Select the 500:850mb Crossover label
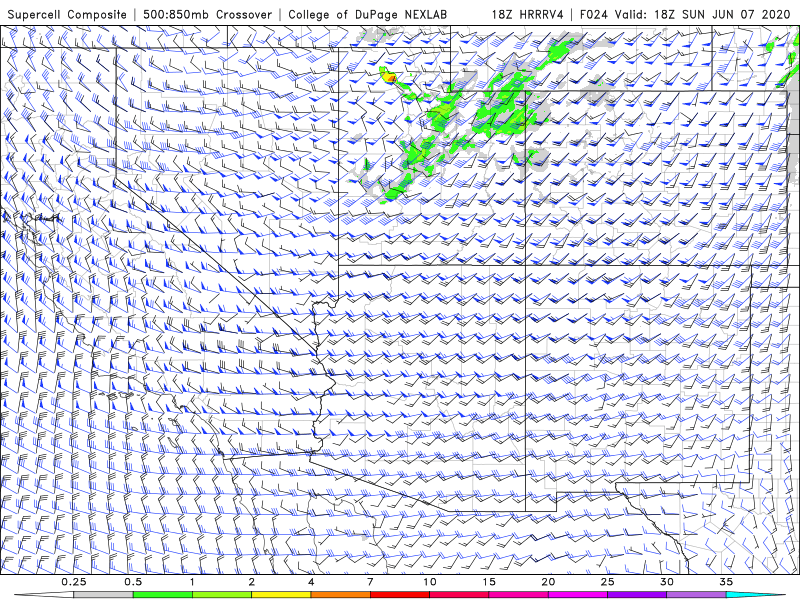 point(208,14)
